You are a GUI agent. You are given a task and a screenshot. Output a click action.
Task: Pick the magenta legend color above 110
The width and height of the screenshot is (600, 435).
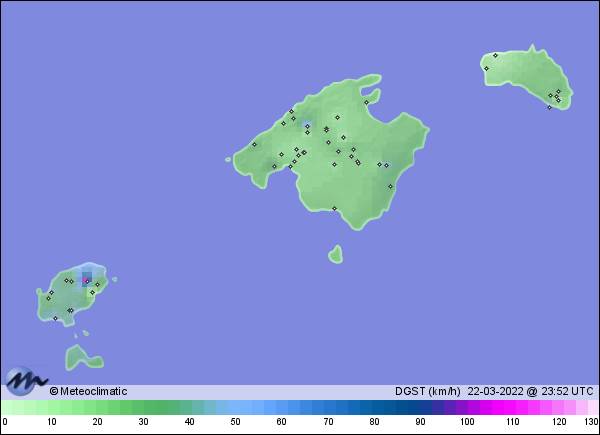tap(510, 407)
